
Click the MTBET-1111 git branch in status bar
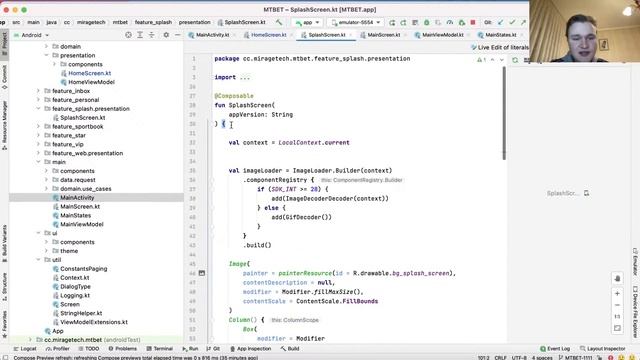[576, 358]
